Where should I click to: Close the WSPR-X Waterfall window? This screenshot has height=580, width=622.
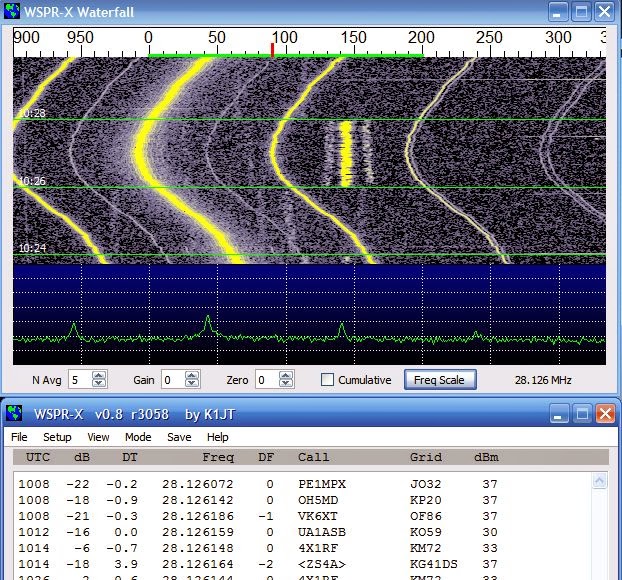[605, 12]
